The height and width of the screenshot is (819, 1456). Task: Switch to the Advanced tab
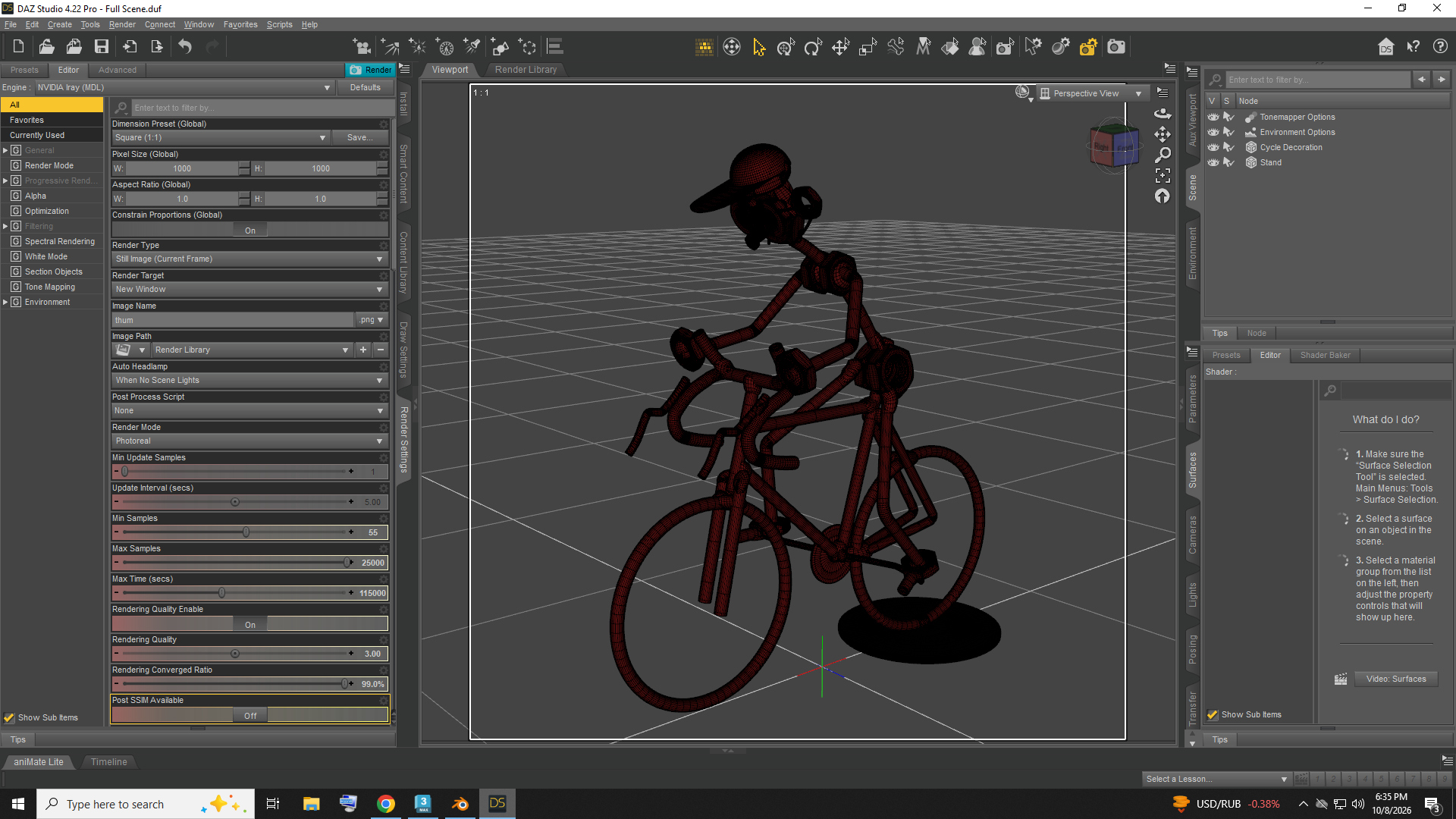click(x=118, y=70)
